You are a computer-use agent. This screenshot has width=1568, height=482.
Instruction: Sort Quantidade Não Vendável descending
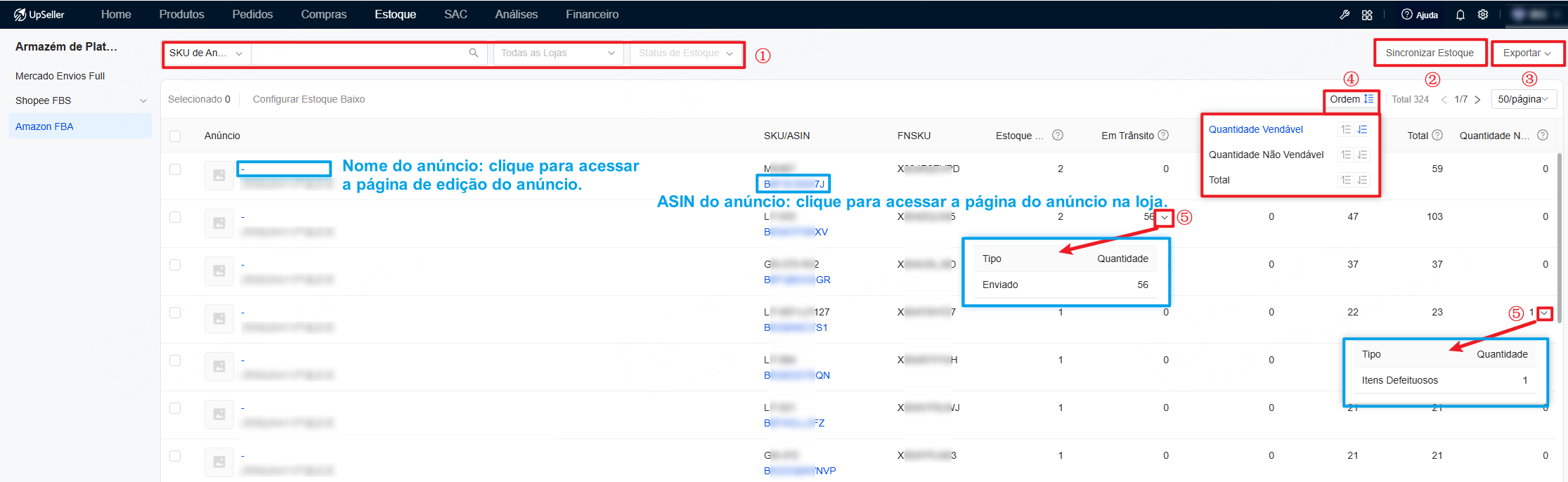coord(1362,155)
